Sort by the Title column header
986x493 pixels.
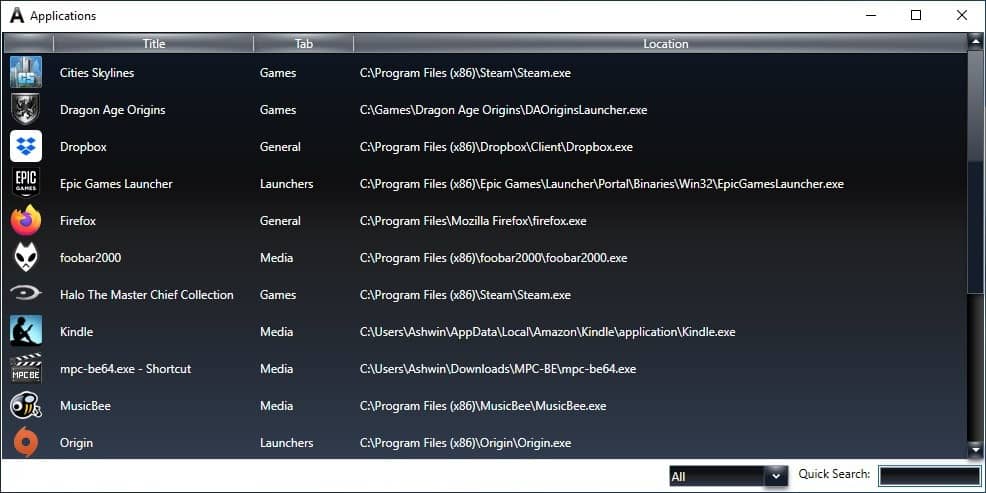point(153,43)
